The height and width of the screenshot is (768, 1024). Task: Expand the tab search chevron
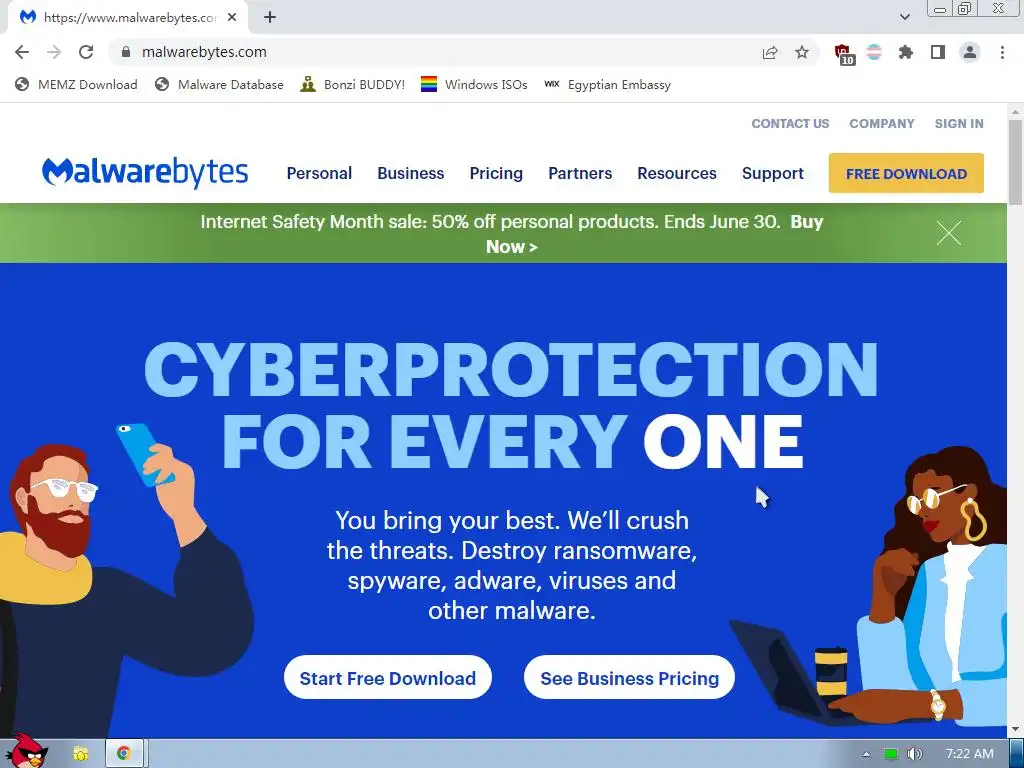pyautogui.click(x=904, y=17)
